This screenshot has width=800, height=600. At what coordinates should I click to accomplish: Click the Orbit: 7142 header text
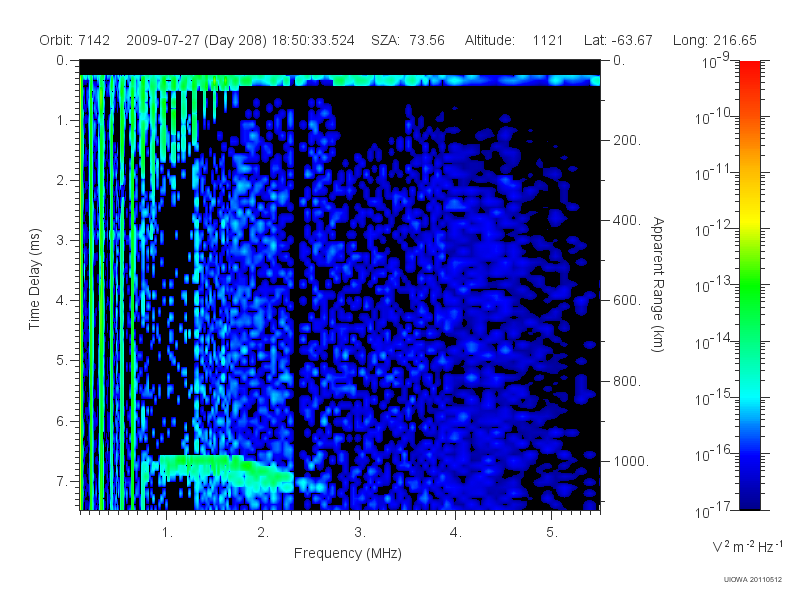[74, 40]
